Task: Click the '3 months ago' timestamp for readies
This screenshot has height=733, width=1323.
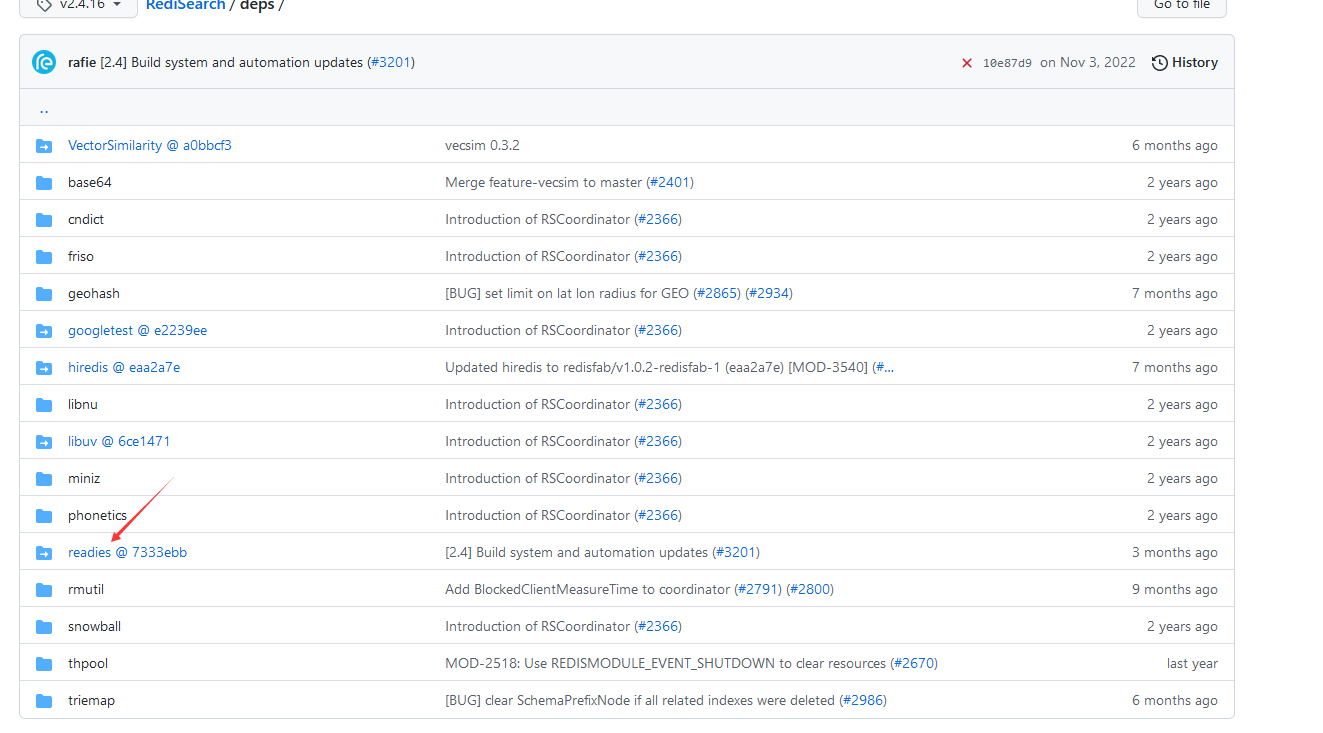Action: [x=1175, y=552]
